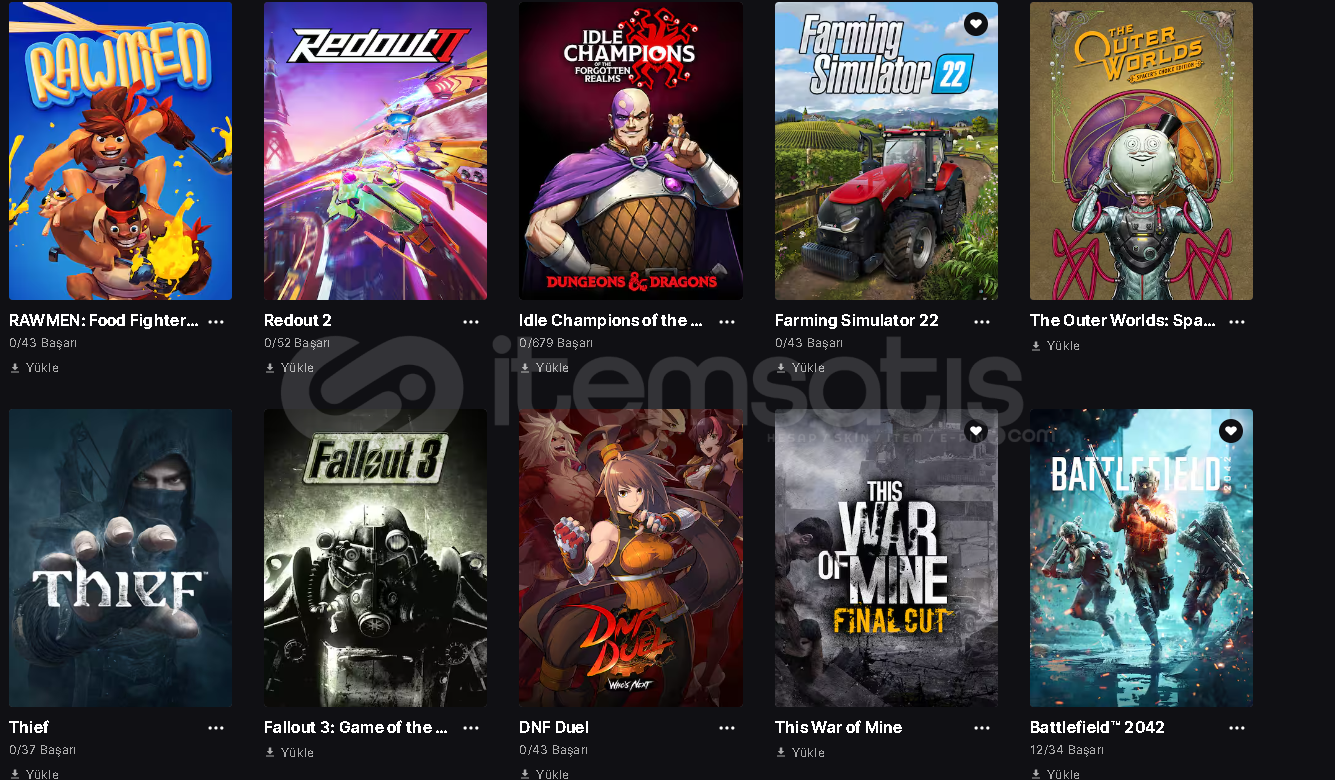Open the three-dot menu for DNF Duel
The height and width of the screenshot is (780, 1335).
click(x=727, y=728)
